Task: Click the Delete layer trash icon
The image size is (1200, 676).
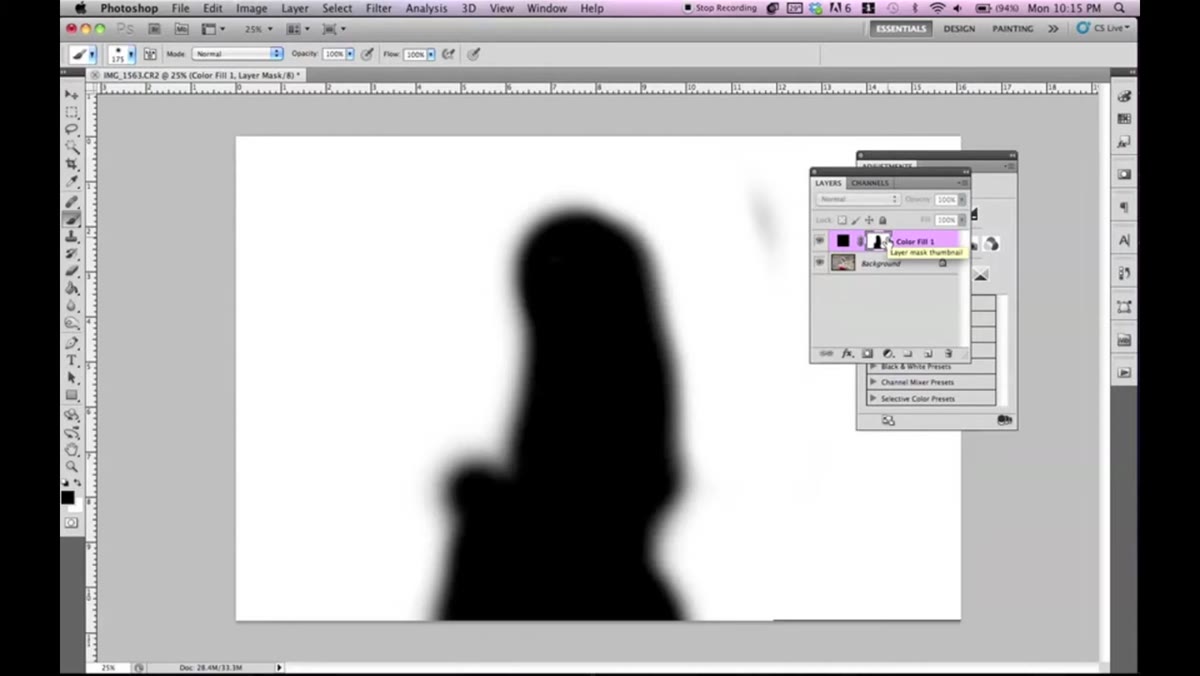Action: 947,353
